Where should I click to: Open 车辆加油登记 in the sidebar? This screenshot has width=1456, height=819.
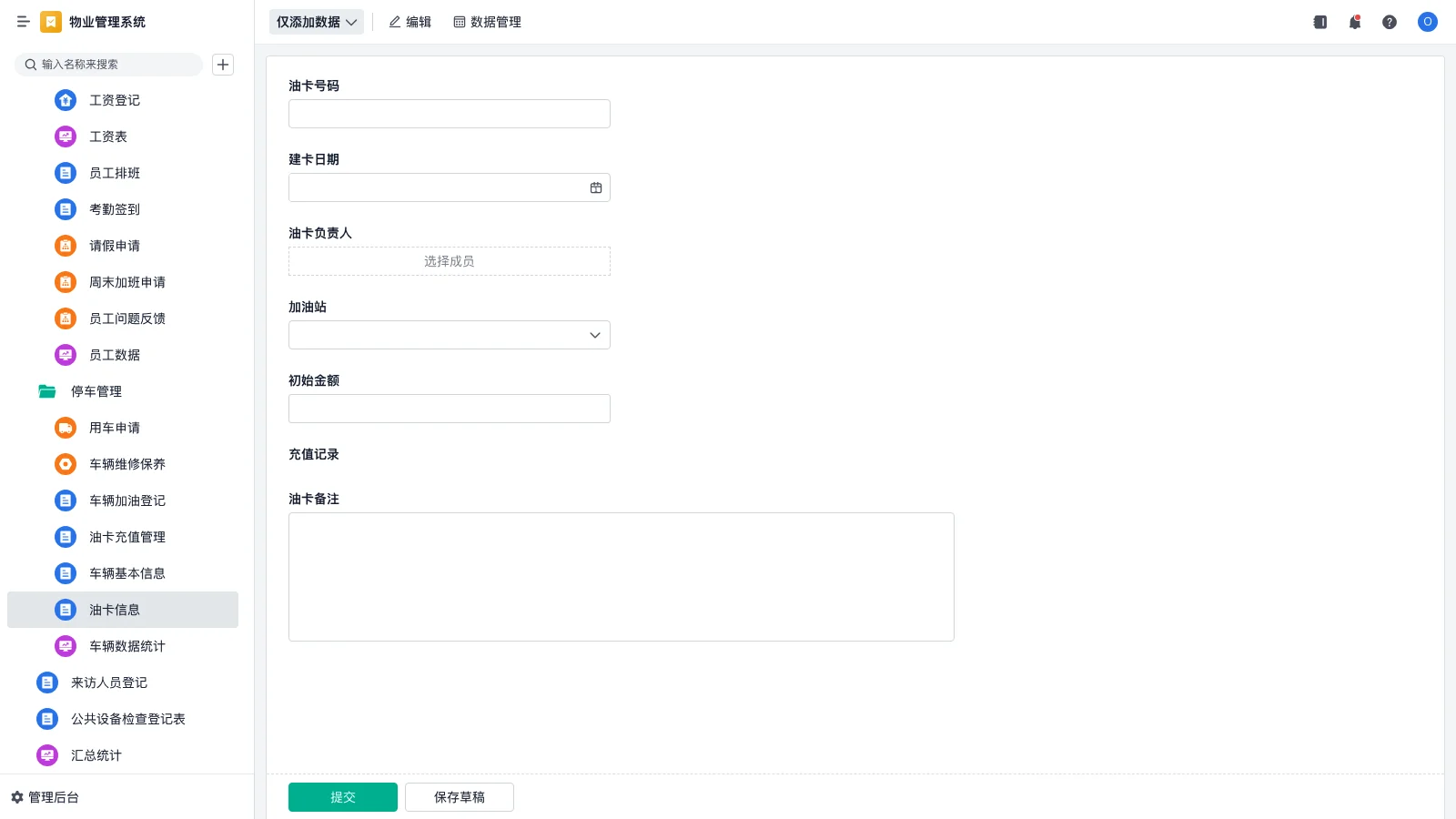[x=126, y=500]
